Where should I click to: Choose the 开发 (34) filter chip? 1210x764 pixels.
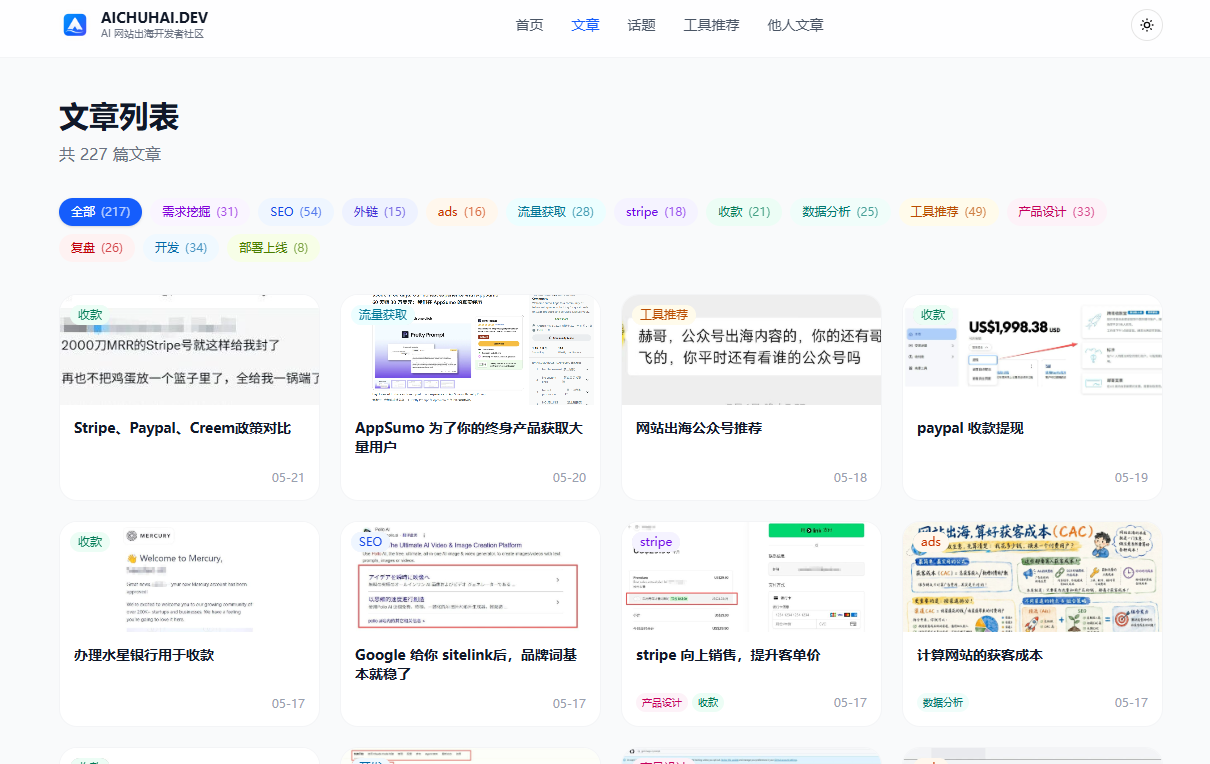[180, 247]
